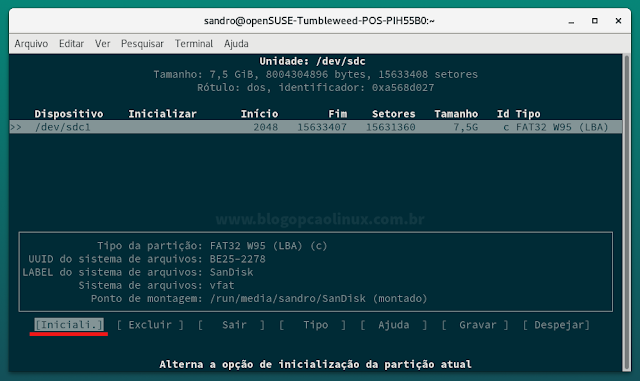Choose the [ Gravar ] option
This screenshot has width=640, height=381.
click(475, 325)
